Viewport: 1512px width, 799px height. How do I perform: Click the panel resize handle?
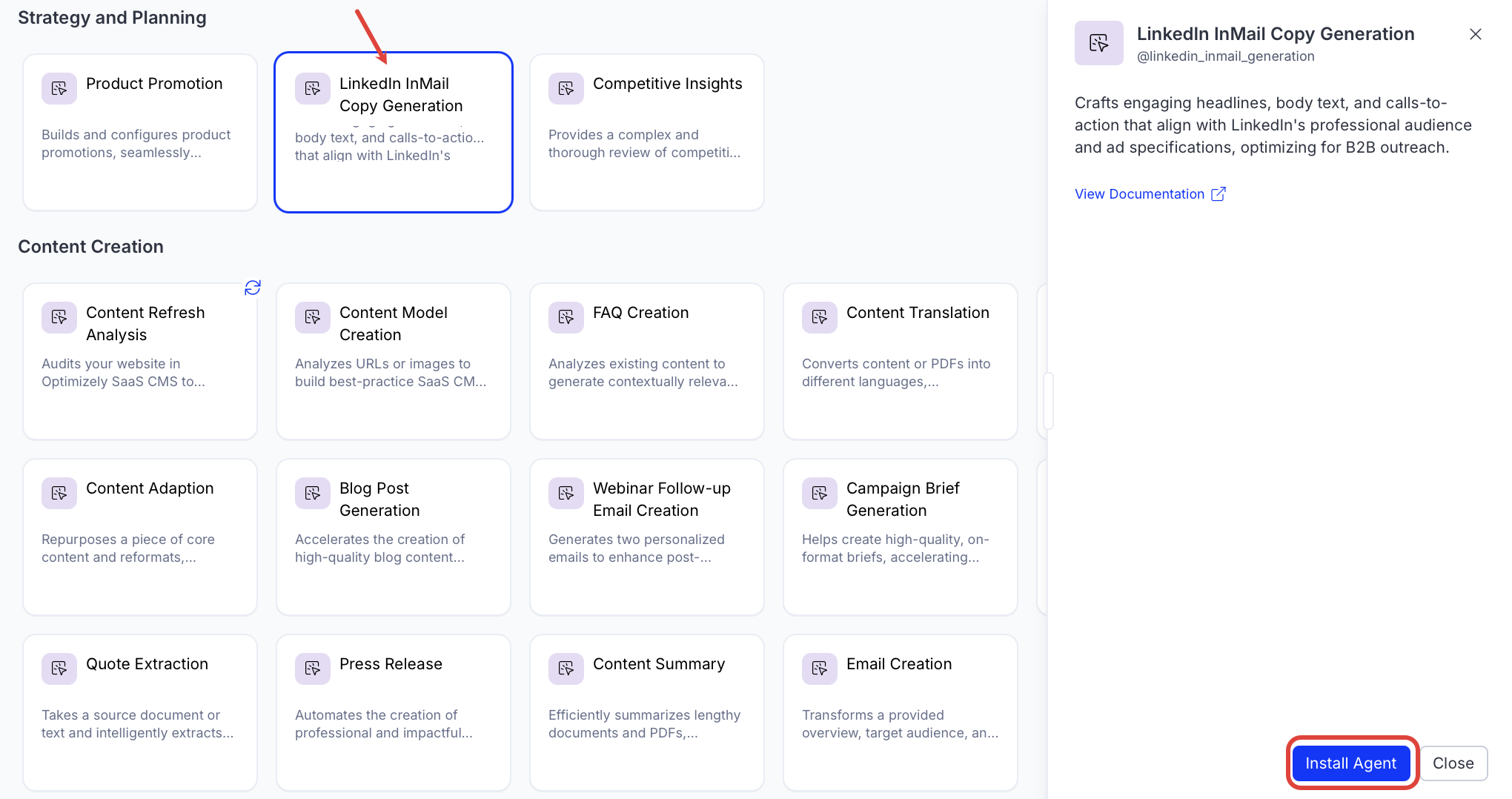tap(1048, 401)
